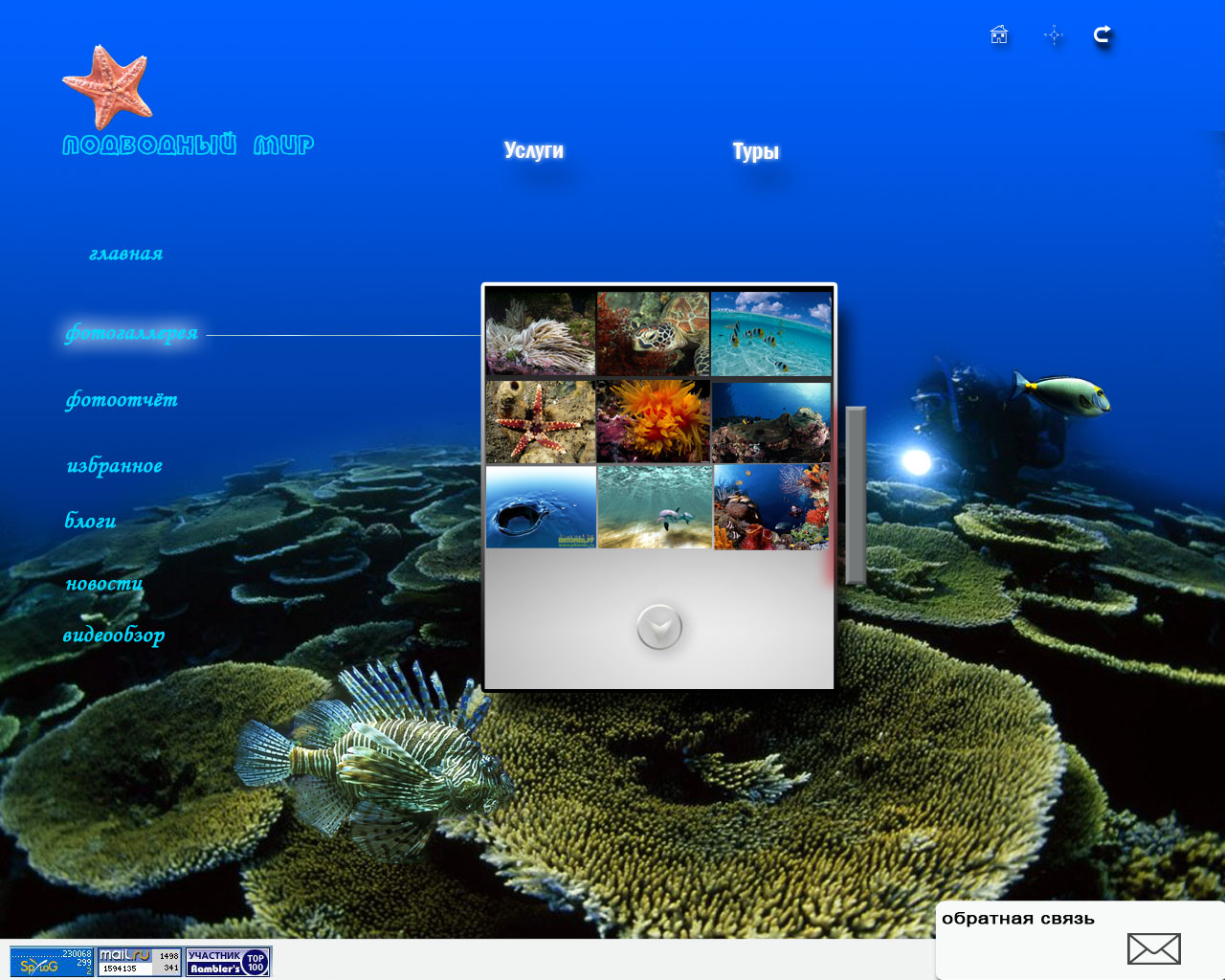Open the sea turtle thumbnail

654,333
